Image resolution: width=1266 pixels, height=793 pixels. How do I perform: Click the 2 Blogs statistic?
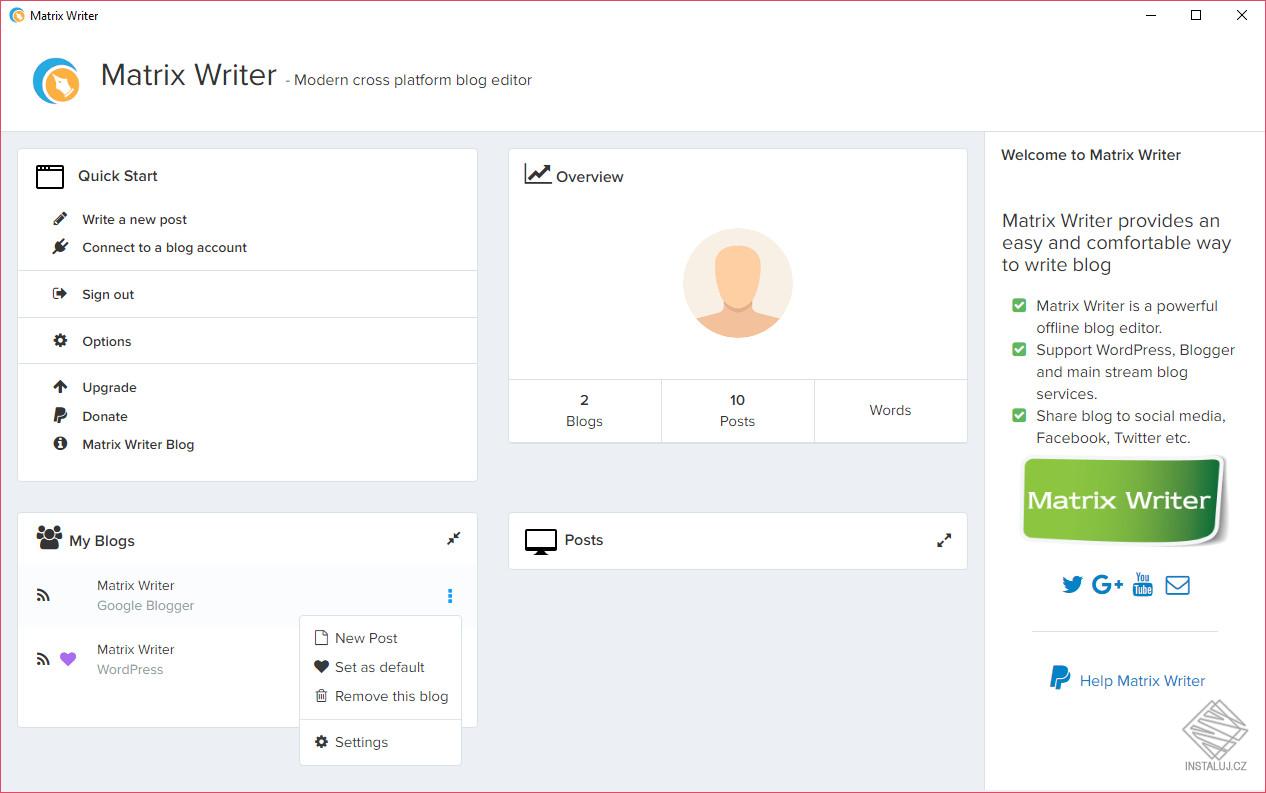pyautogui.click(x=584, y=410)
